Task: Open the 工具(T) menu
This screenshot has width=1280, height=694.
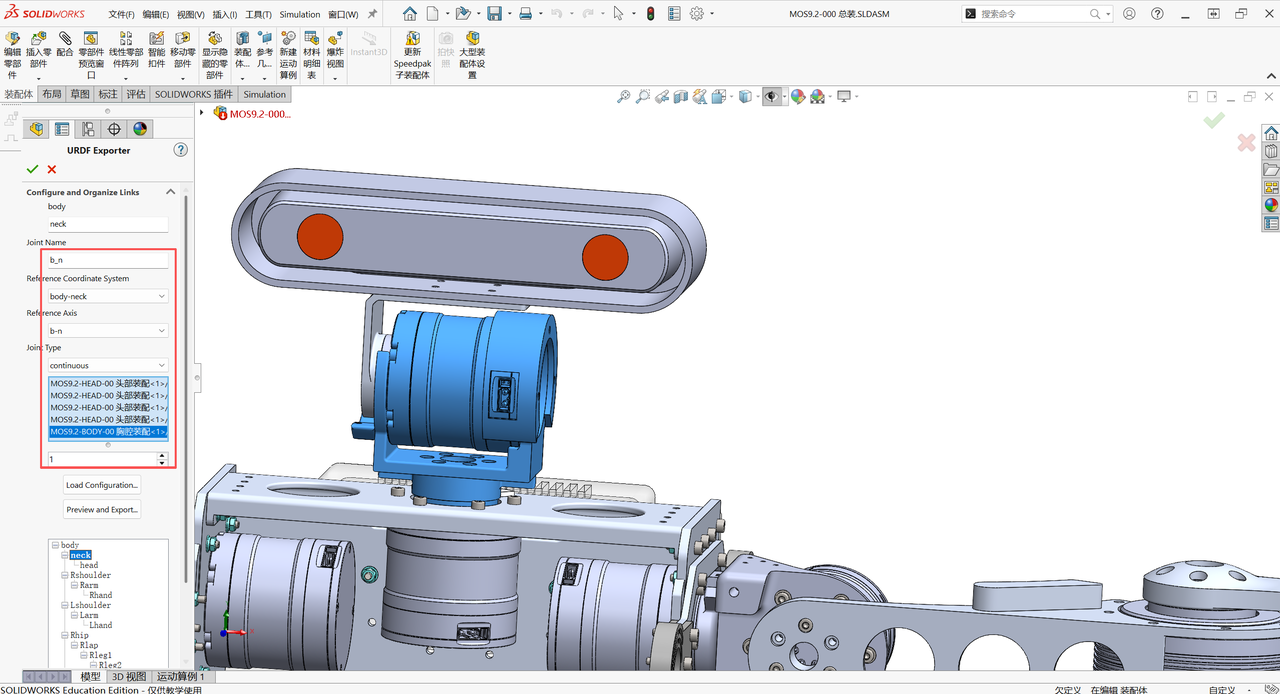Action: (258, 14)
